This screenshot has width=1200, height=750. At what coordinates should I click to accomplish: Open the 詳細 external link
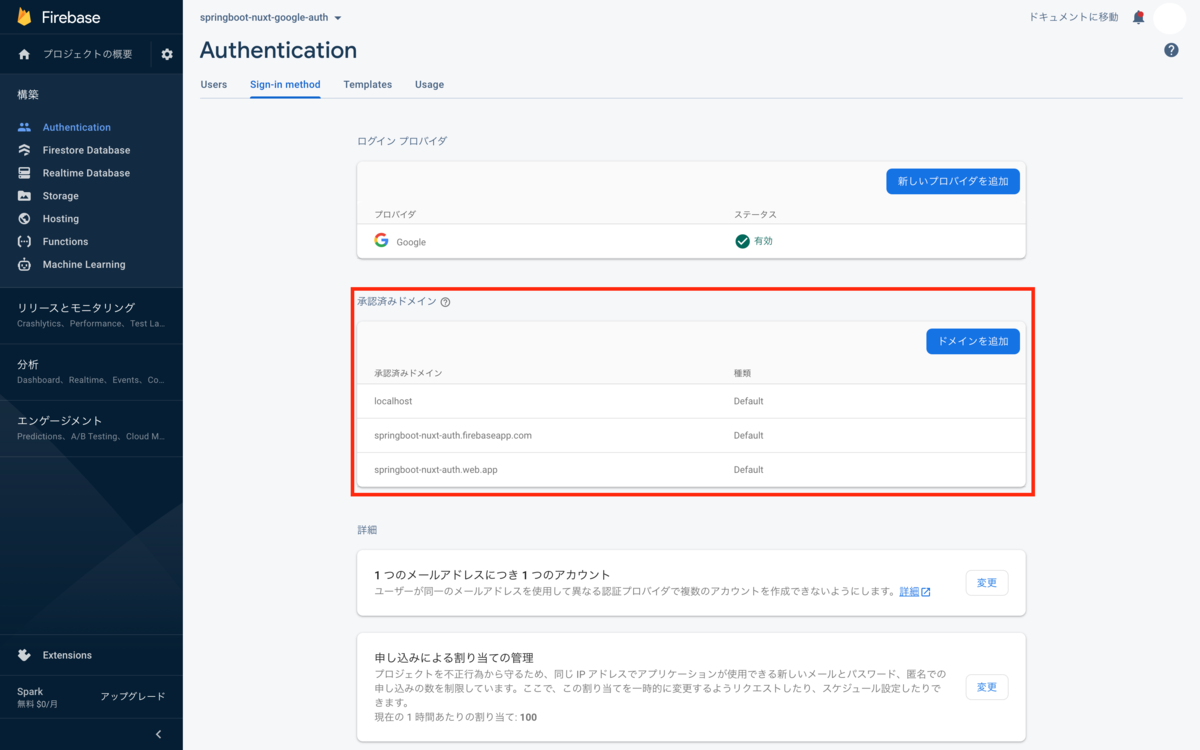(915, 592)
